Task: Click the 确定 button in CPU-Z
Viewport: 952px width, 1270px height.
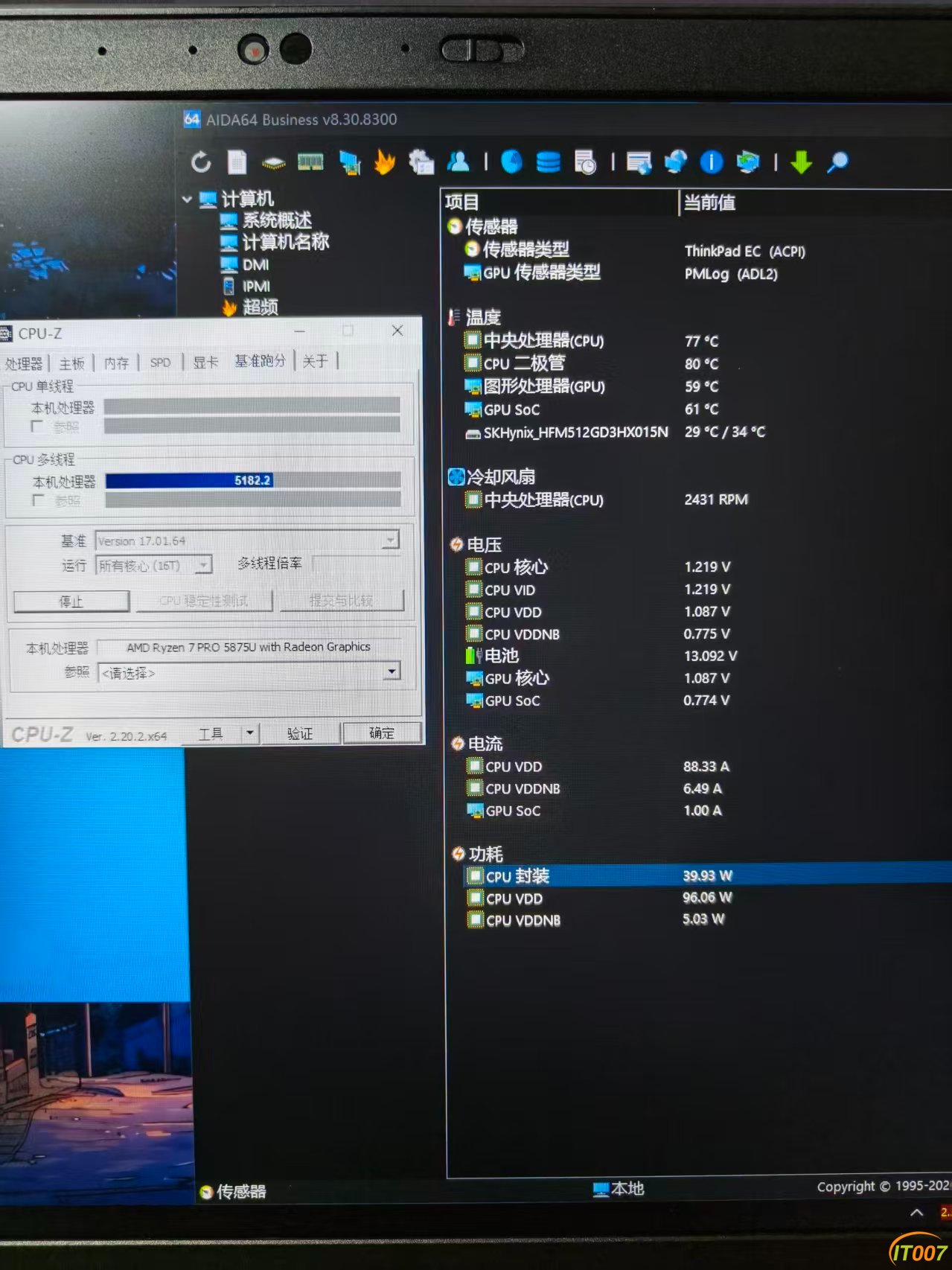Action: pos(382,733)
